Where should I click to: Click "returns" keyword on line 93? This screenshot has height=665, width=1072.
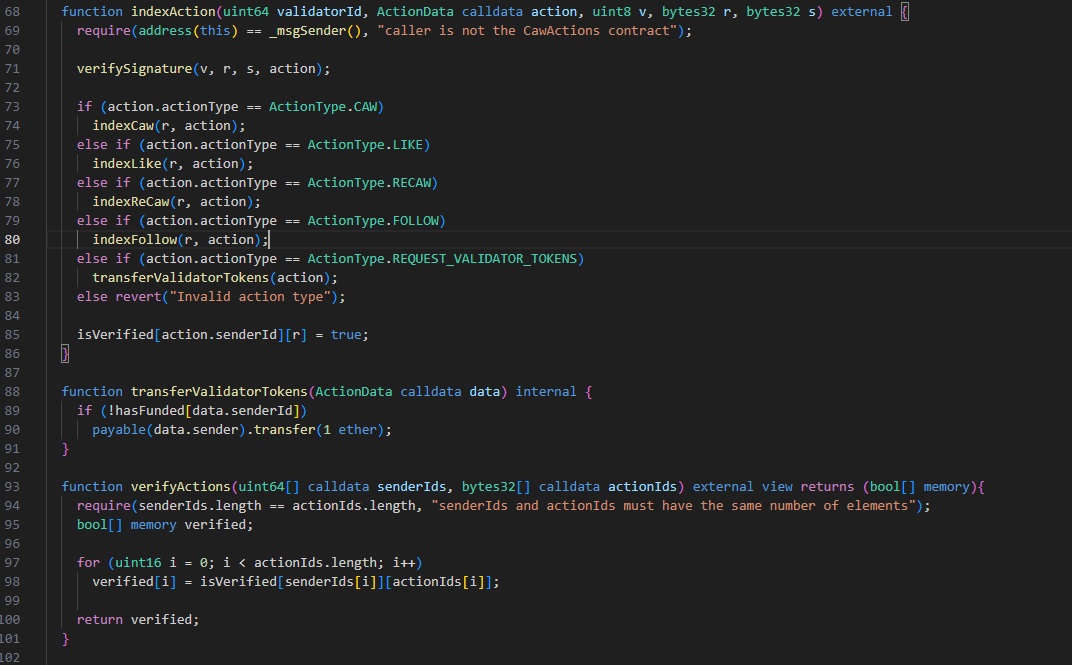[x=827, y=486]
